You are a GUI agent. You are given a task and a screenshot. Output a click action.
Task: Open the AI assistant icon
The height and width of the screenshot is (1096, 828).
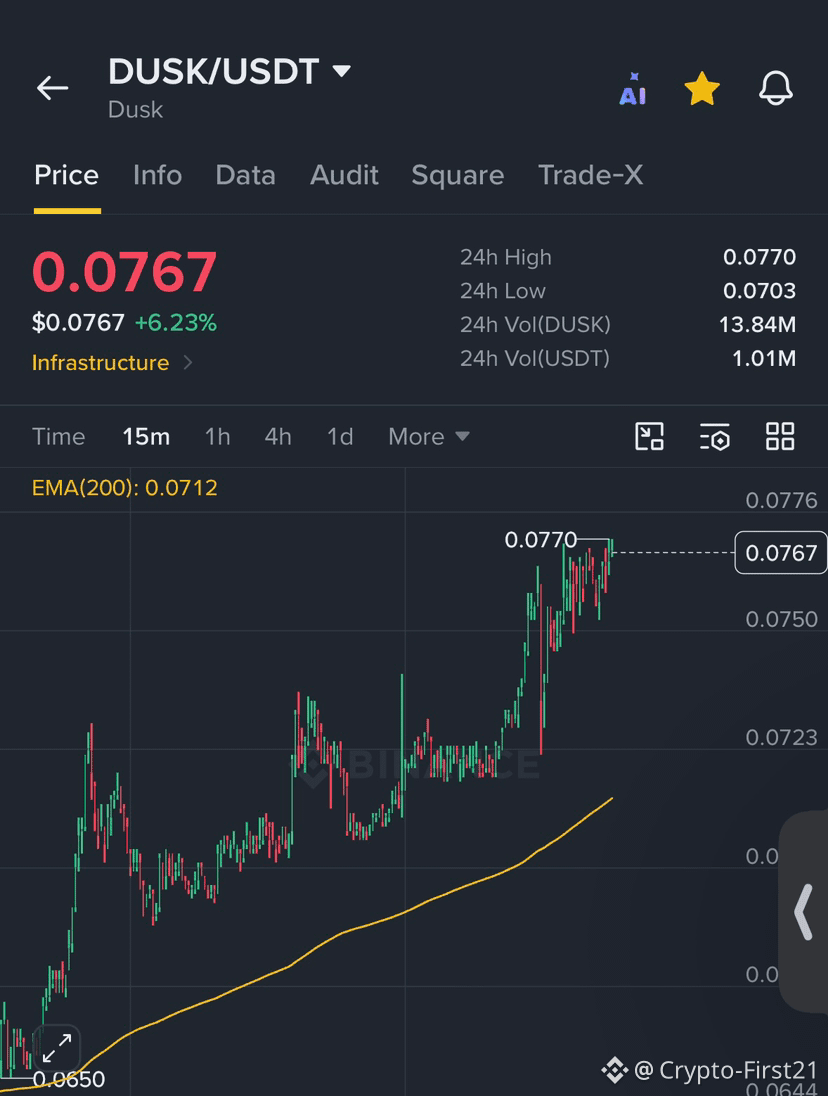[632, 89]
